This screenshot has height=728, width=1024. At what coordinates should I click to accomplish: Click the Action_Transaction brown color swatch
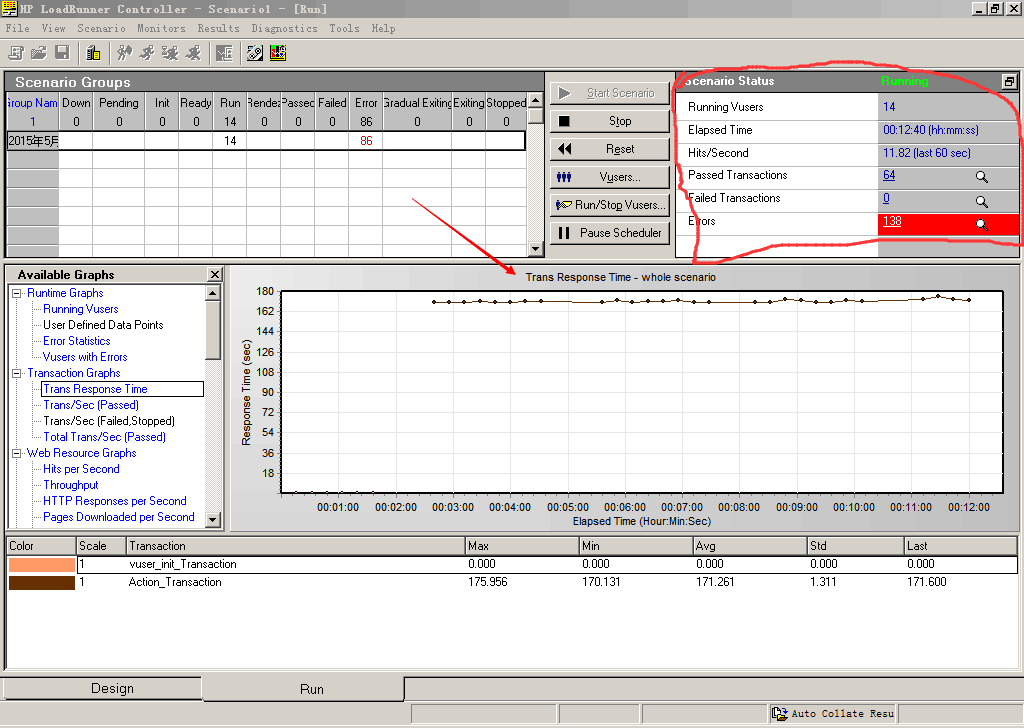[x=41, y=582]
